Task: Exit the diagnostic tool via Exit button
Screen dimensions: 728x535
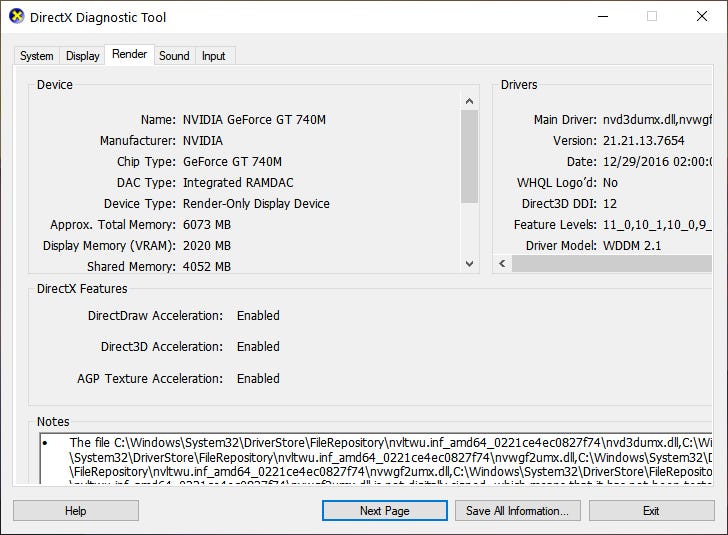Action: (x=651, y=511)
